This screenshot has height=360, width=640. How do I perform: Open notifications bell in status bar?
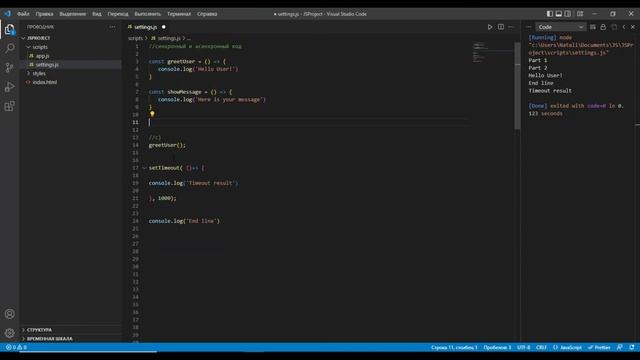(x=632, y=347)
